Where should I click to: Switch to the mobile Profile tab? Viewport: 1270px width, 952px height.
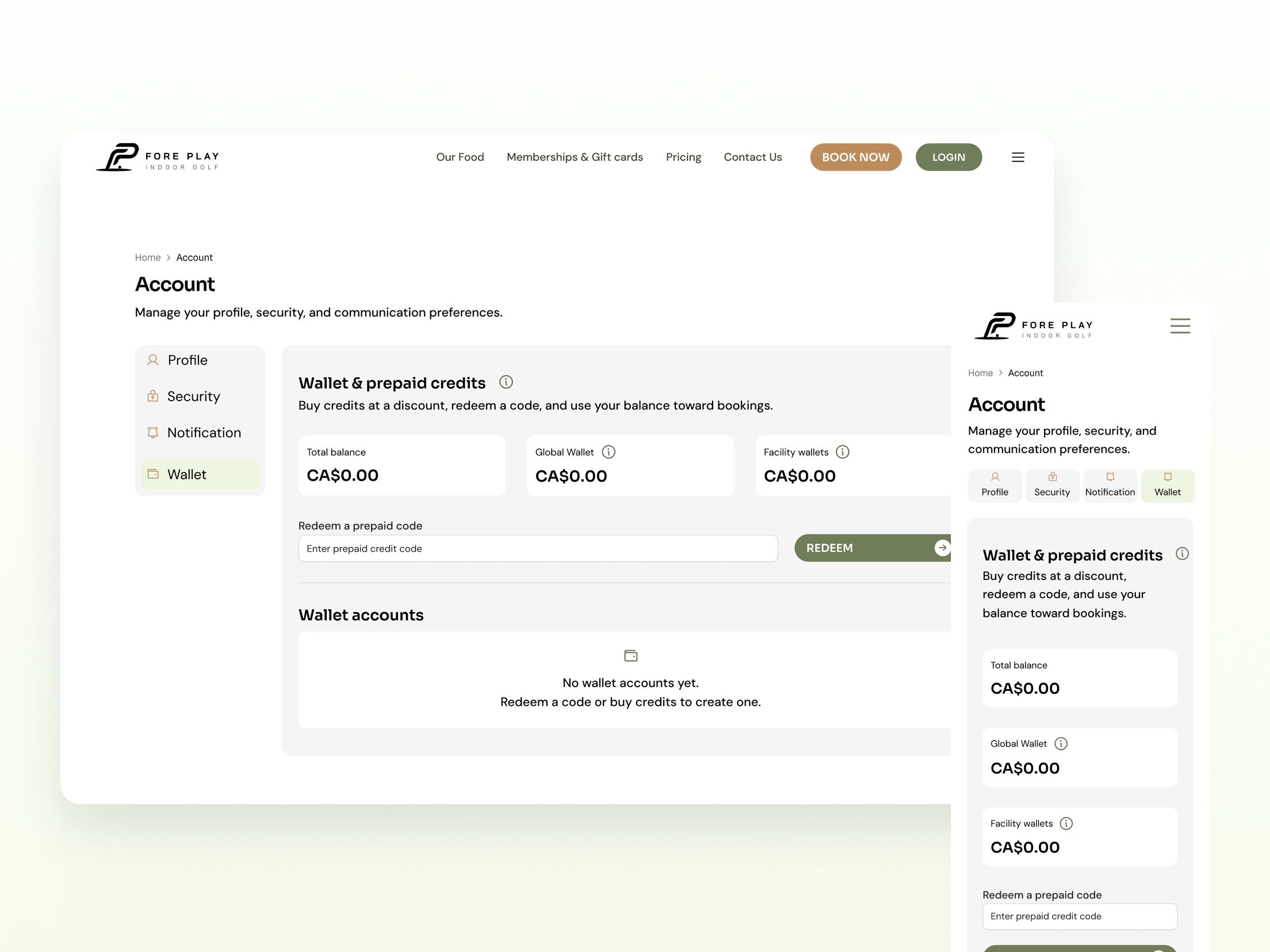tap(994, 486)
